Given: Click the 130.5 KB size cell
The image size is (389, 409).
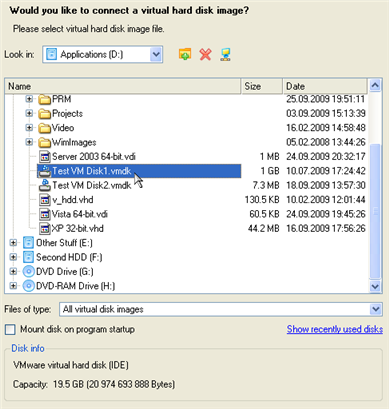Looking at the screenshot, I should 262,200.
